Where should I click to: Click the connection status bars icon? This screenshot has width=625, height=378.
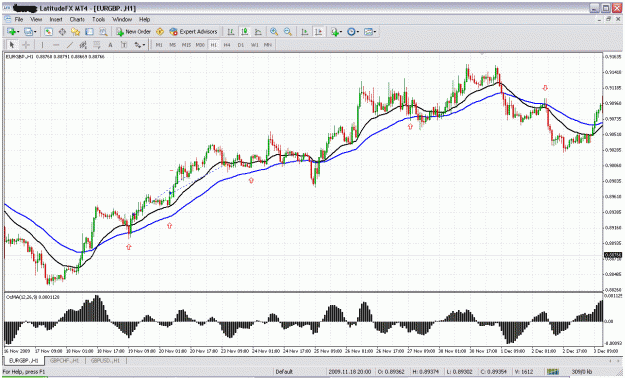(x=553, y=372)
